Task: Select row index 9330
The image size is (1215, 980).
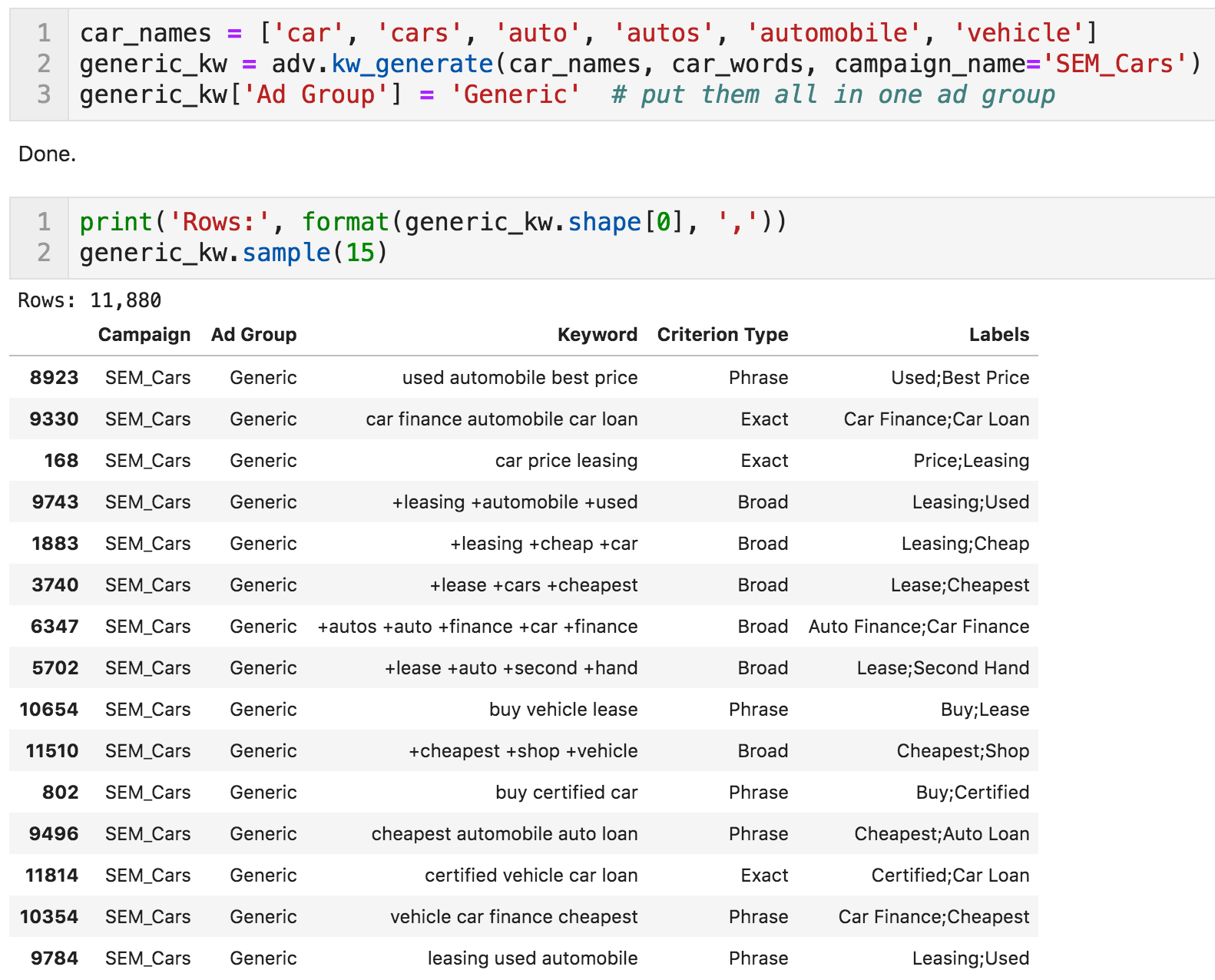Action: pos(55,419)
